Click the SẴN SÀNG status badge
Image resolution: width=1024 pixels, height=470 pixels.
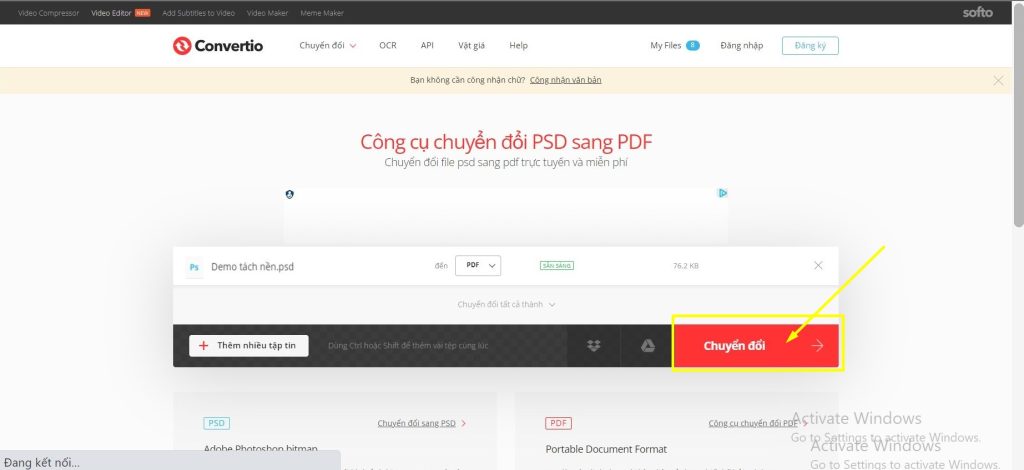(557, 266)
